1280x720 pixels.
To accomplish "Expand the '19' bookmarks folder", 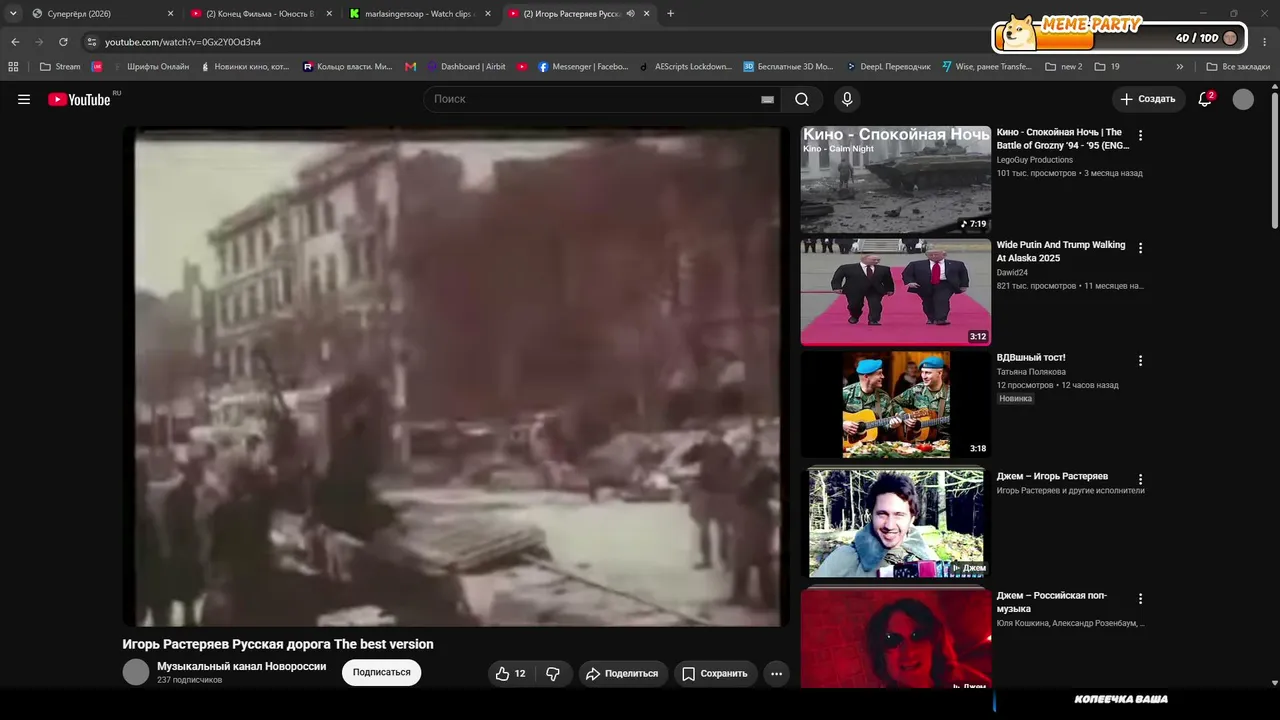I will pos(1107,67).
